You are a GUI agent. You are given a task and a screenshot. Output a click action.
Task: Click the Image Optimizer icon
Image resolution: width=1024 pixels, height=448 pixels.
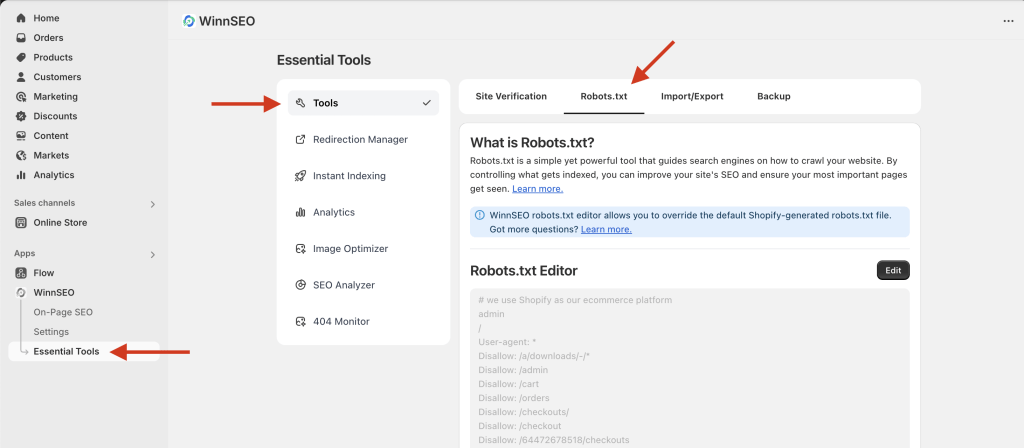pyautogui.click(x=300, y=249)
